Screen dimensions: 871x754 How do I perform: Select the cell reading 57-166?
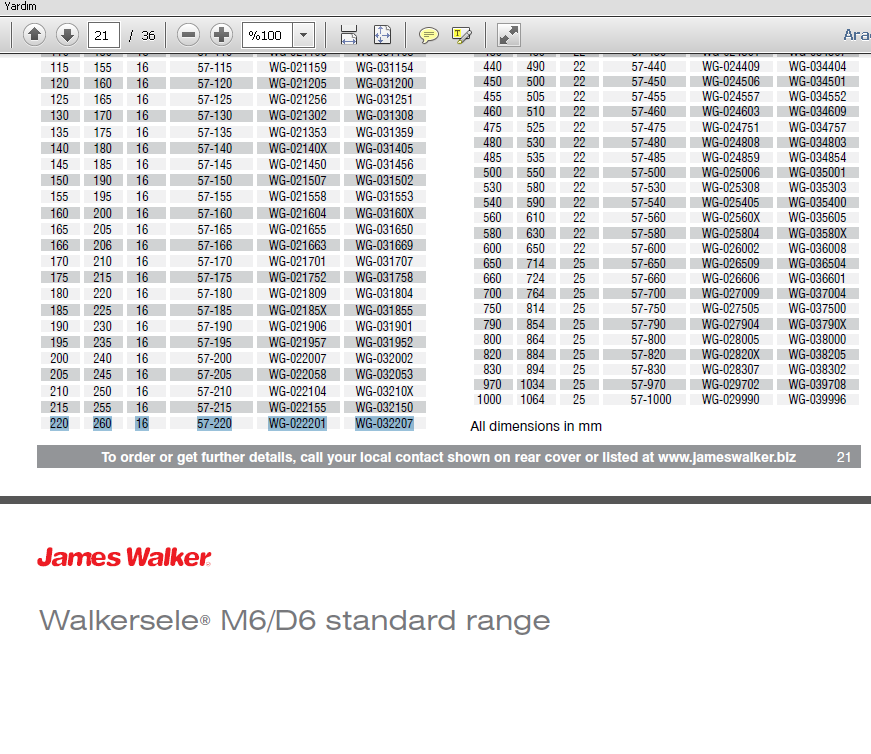coord(214,246)
